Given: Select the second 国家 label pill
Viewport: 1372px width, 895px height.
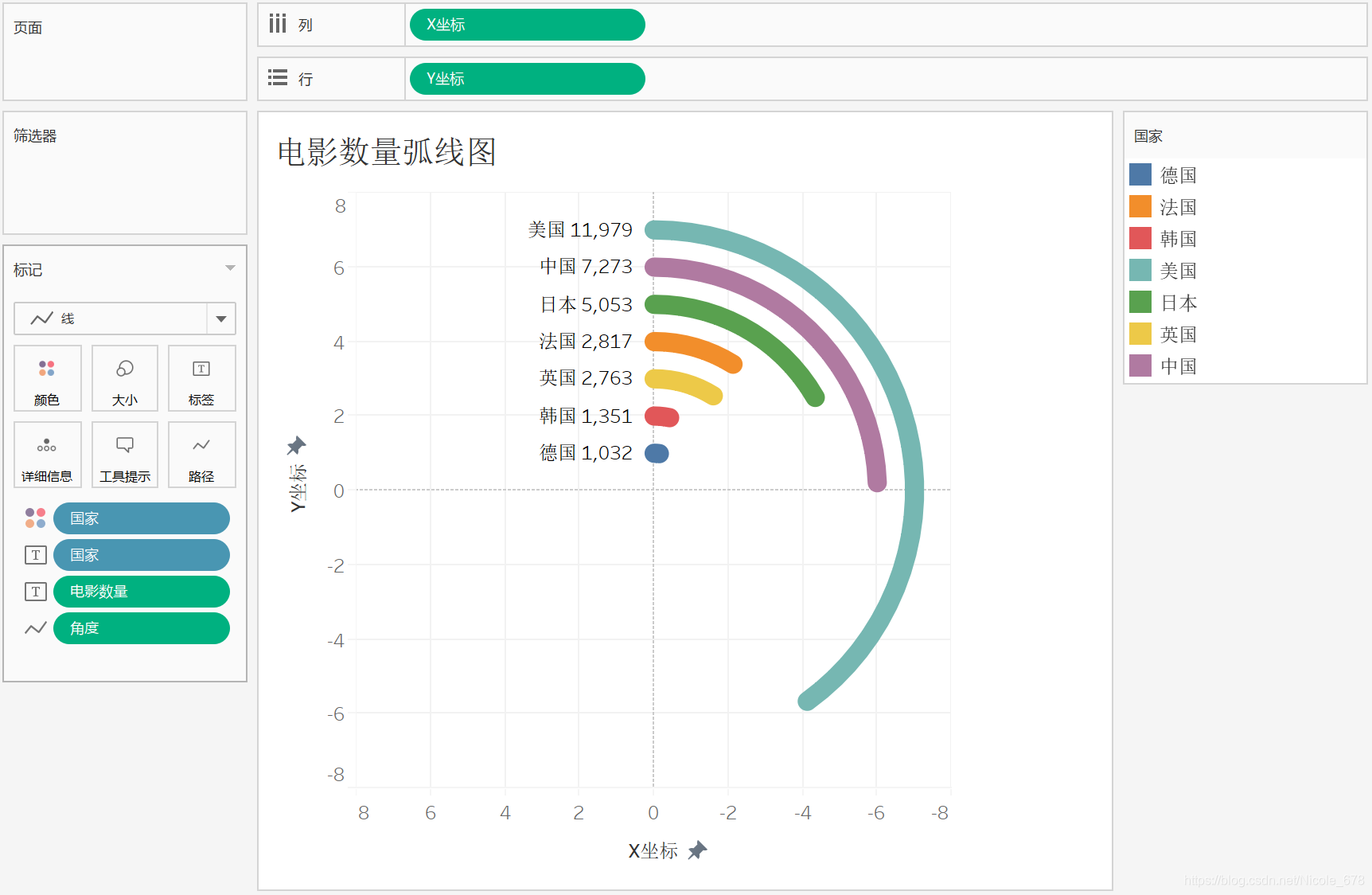Looking at the screenshot, I should [142, 555].
